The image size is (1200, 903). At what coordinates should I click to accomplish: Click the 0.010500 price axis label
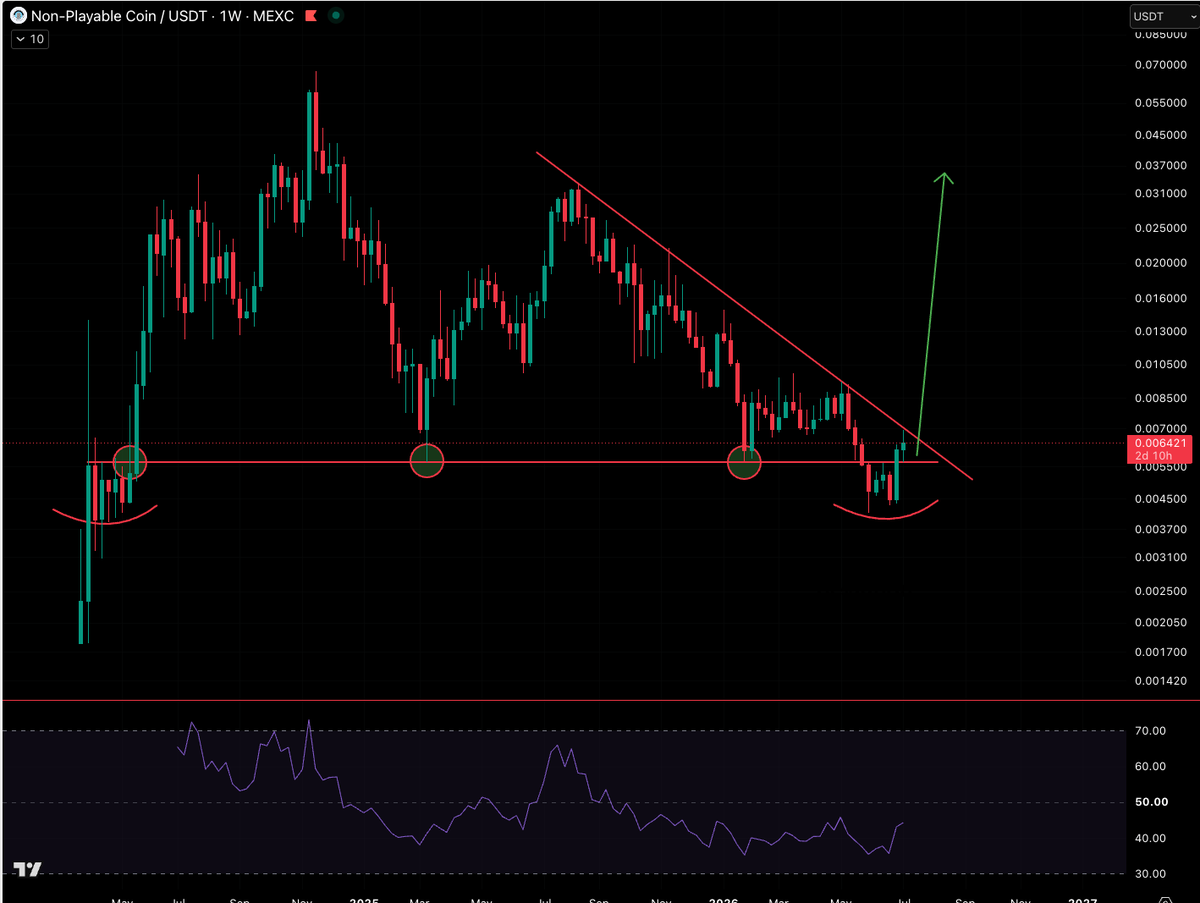[1160, 364]
